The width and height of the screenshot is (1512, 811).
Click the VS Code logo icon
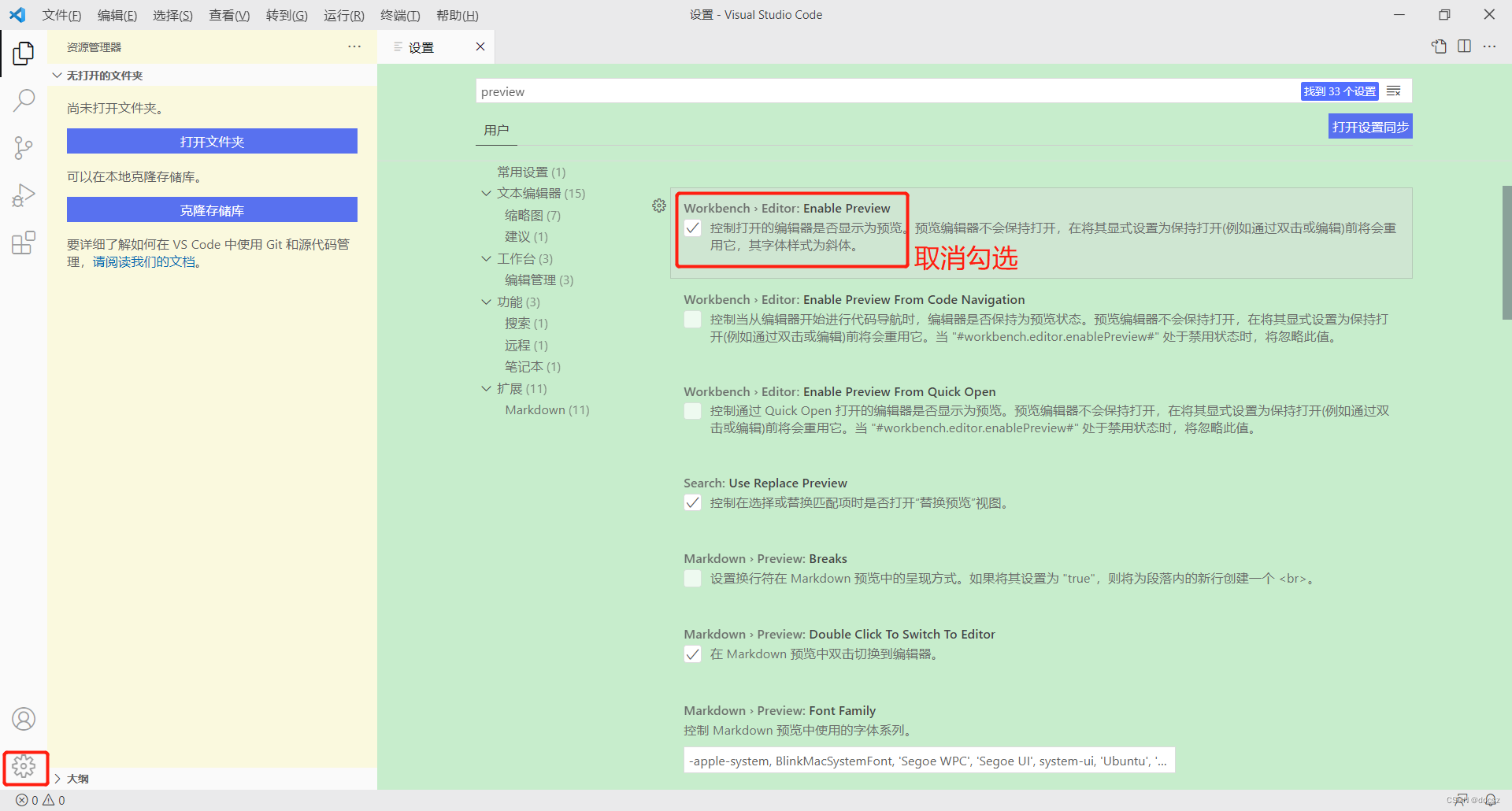click(x=17, y=15)
